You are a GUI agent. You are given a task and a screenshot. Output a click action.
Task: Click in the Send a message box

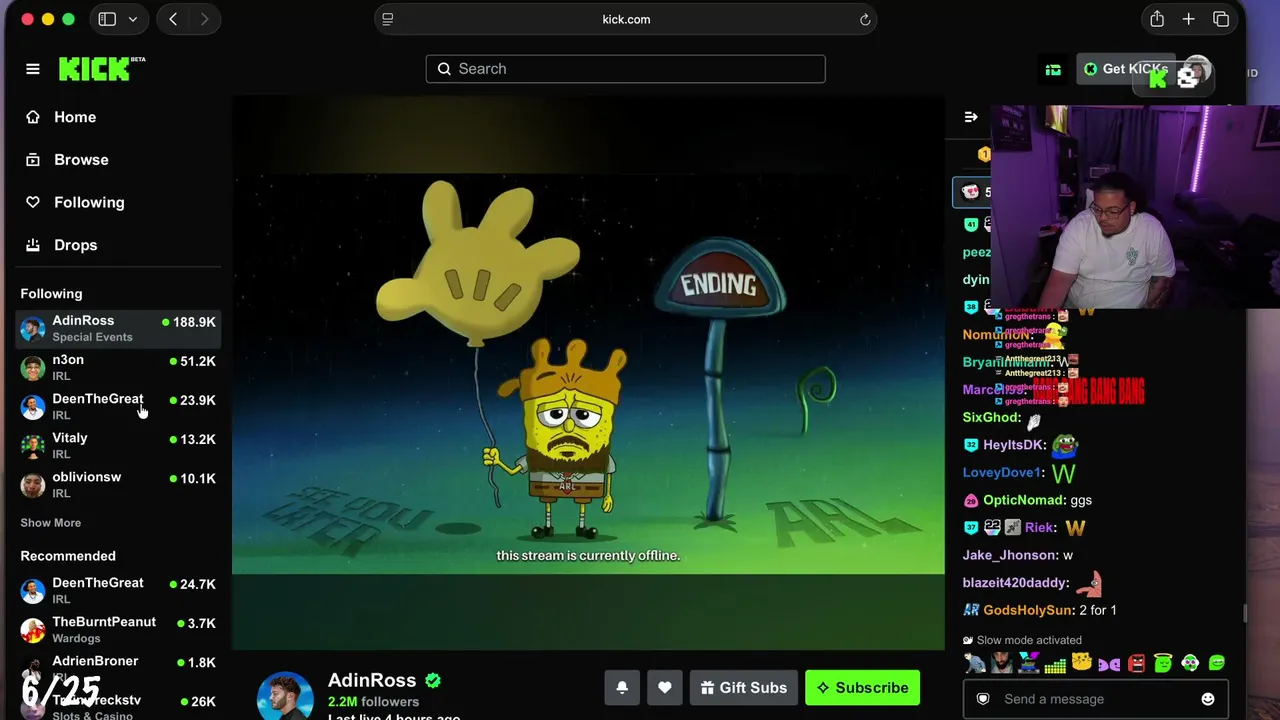pyautogui.click(x=1096, y=699)
